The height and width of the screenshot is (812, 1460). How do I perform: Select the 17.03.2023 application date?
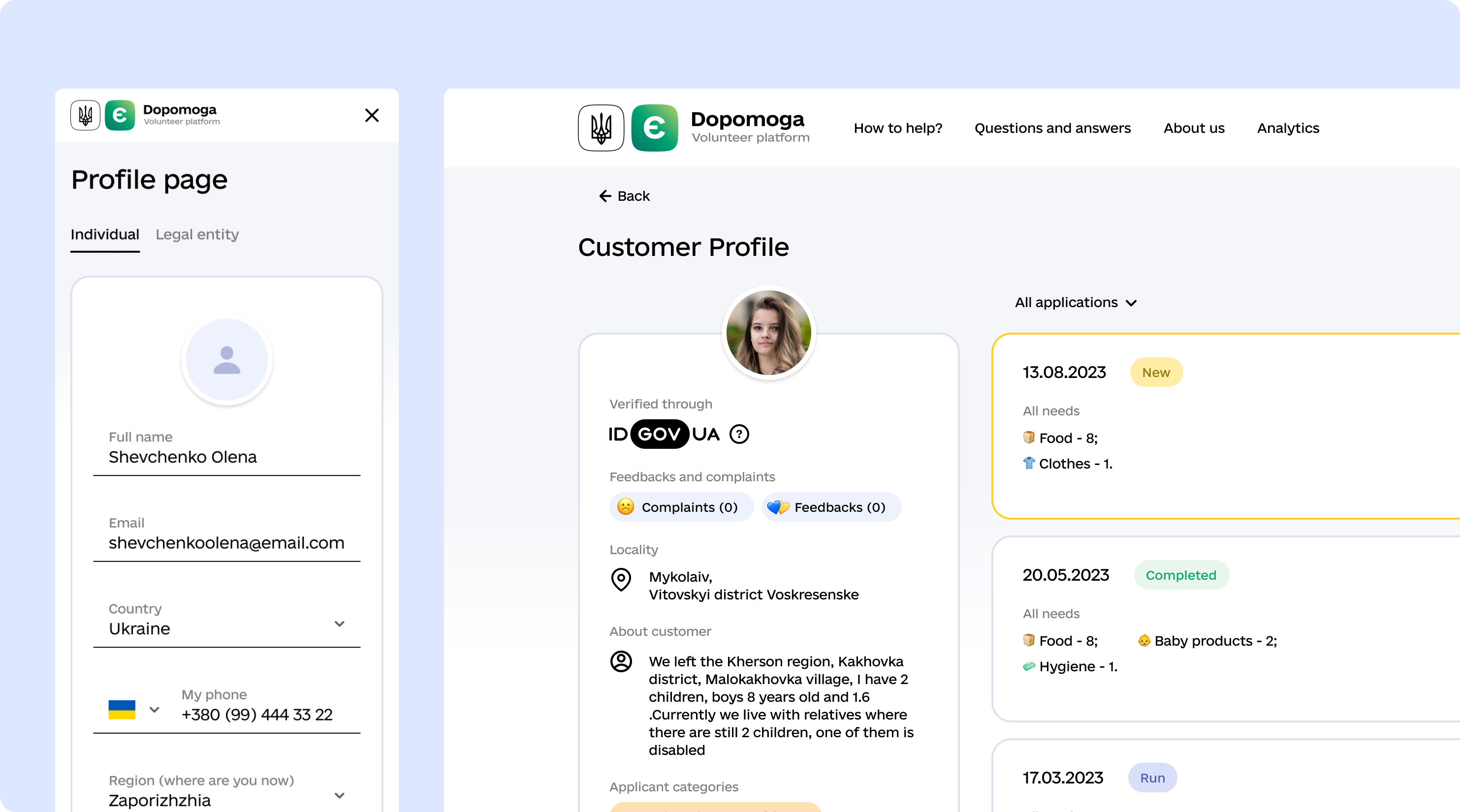pos(1063,778)
